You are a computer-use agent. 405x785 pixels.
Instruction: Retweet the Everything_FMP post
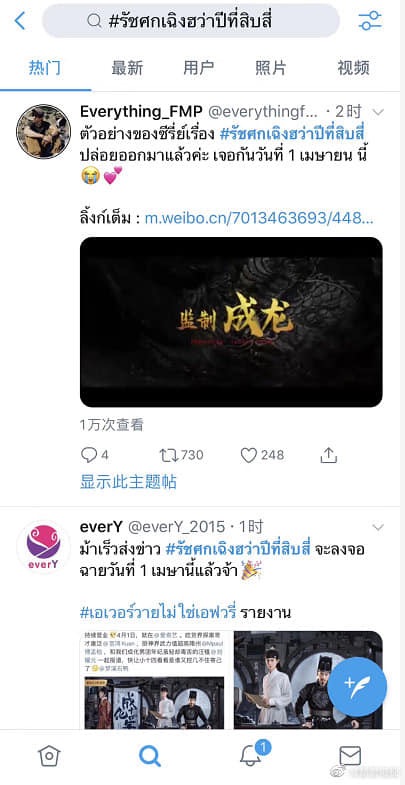click(x=181, y=455)
